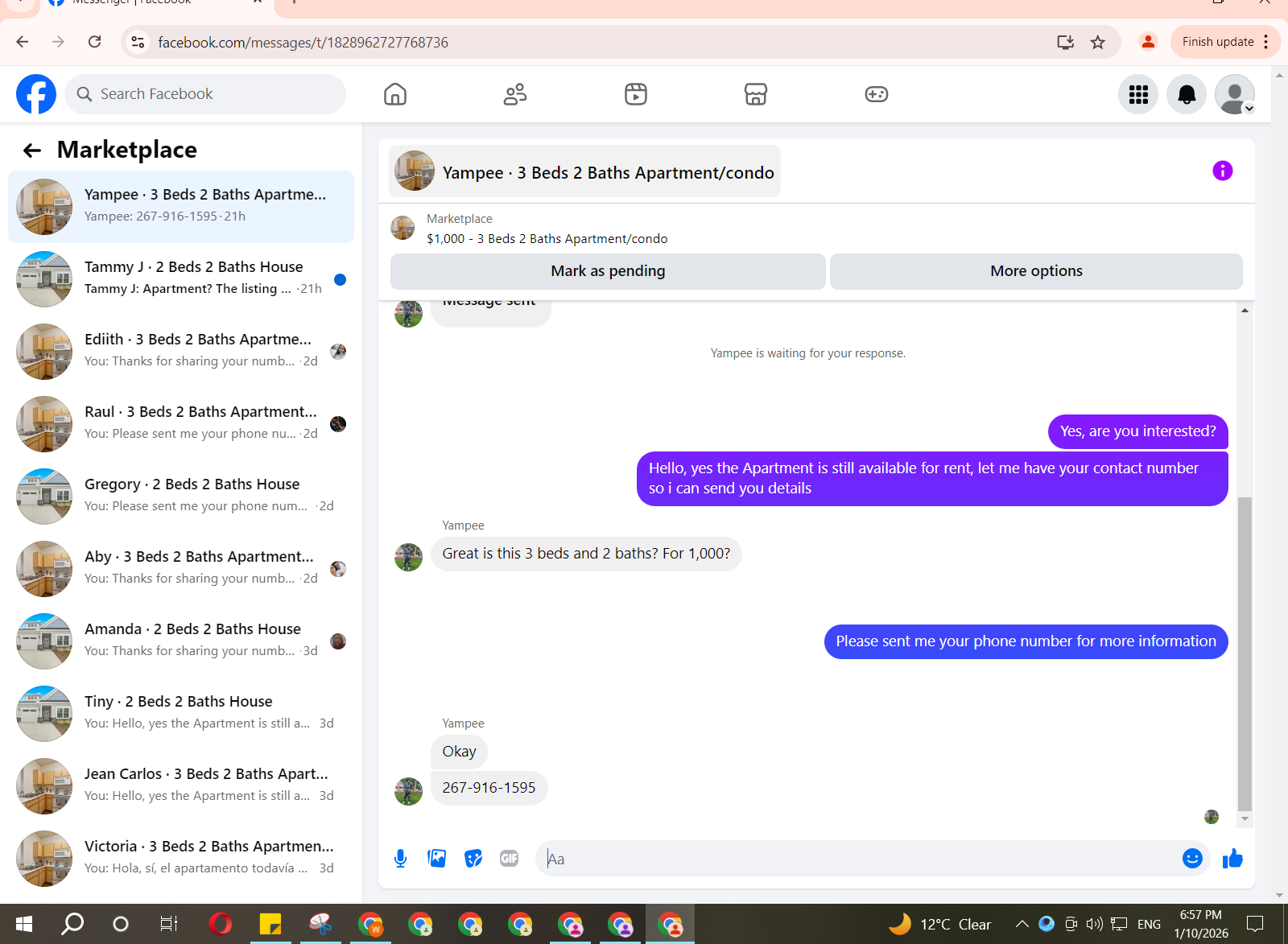The width and height of the screenshot is (1288, 944).
Task: Go back from Marketplace chat list
Action: 32,150
